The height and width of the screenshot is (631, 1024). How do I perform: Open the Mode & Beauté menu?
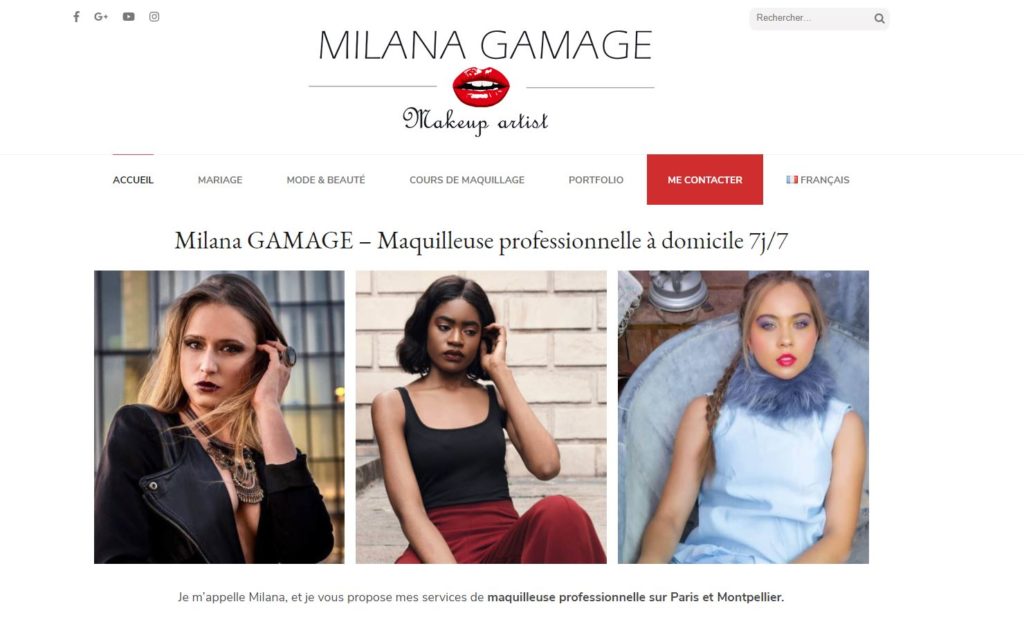326,180
